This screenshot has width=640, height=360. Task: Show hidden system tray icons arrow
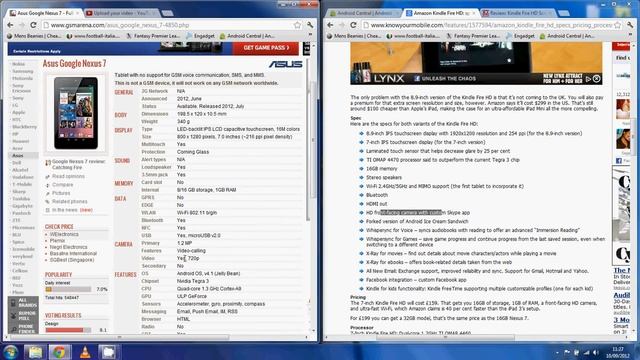coord(558,352)
